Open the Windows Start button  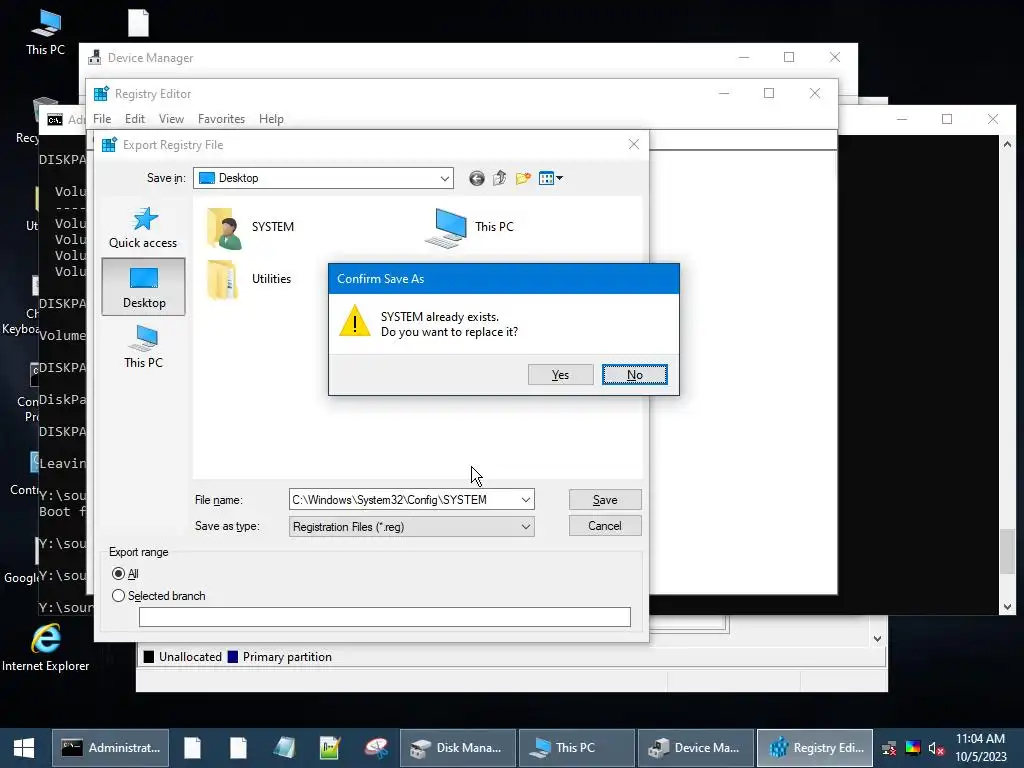[x=24, y=748]
